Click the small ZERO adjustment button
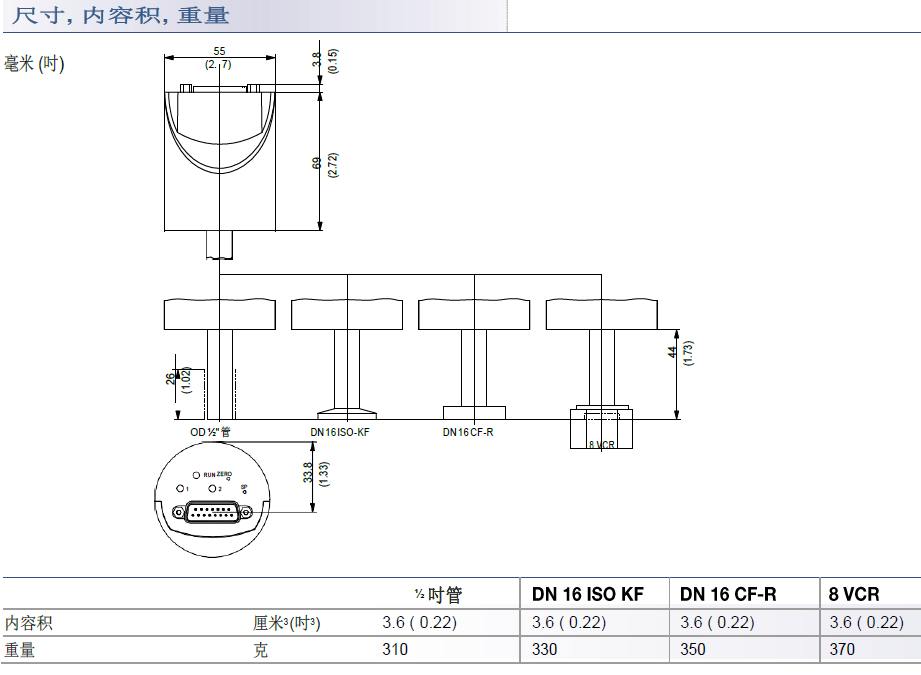921x675 pixels. tap(229, 480)
